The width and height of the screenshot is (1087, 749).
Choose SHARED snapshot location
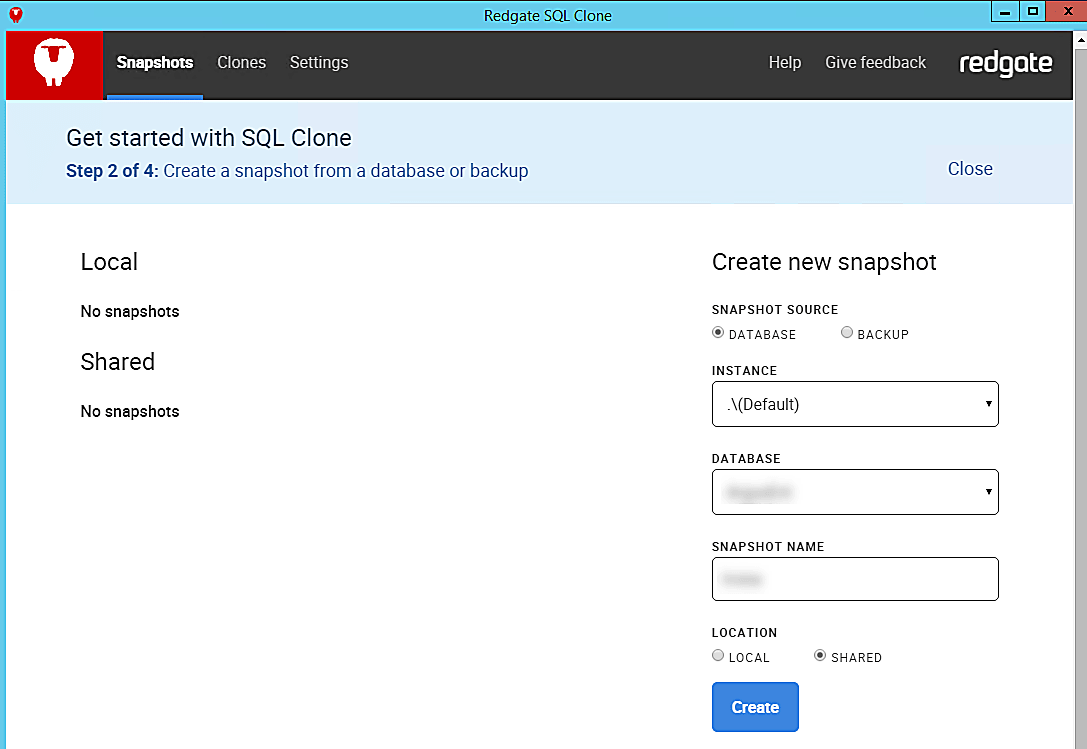coord(819,654)
